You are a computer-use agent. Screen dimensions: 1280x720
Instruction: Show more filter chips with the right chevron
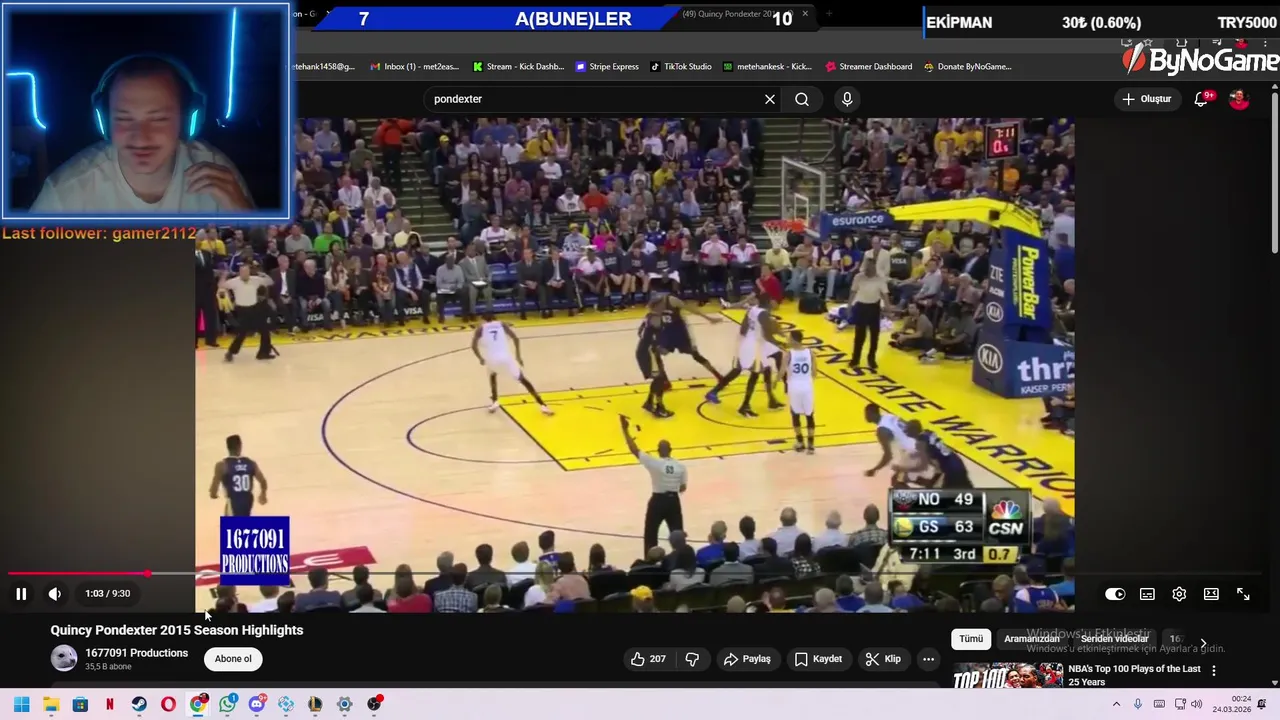point(1203,643)
